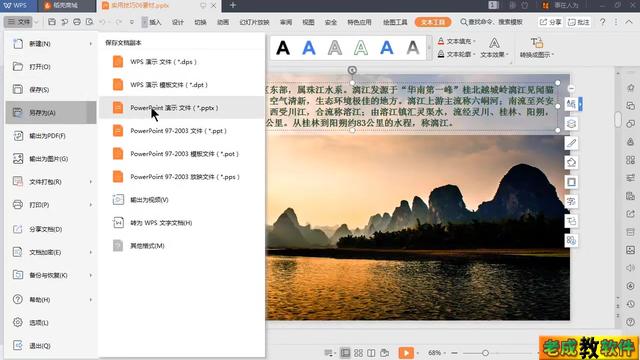Image resolution: width=640 pixels, height=360 pixels.
Task: Switch to normal view icon in status bar
Action: pos(345,353)
